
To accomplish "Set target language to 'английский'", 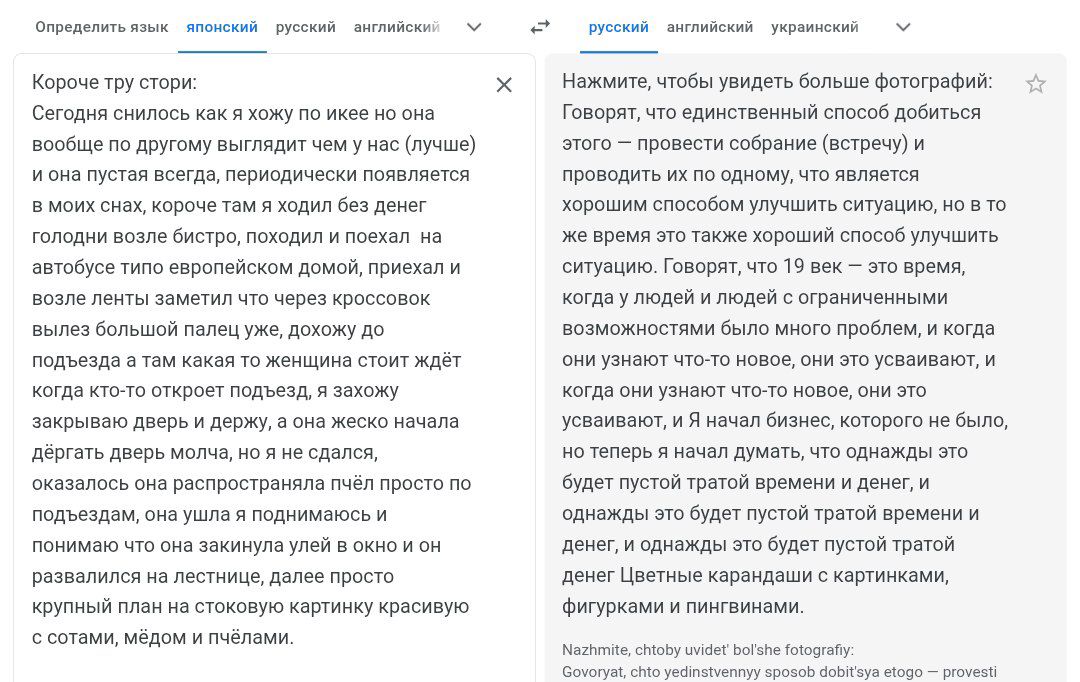I will point(710,28).
